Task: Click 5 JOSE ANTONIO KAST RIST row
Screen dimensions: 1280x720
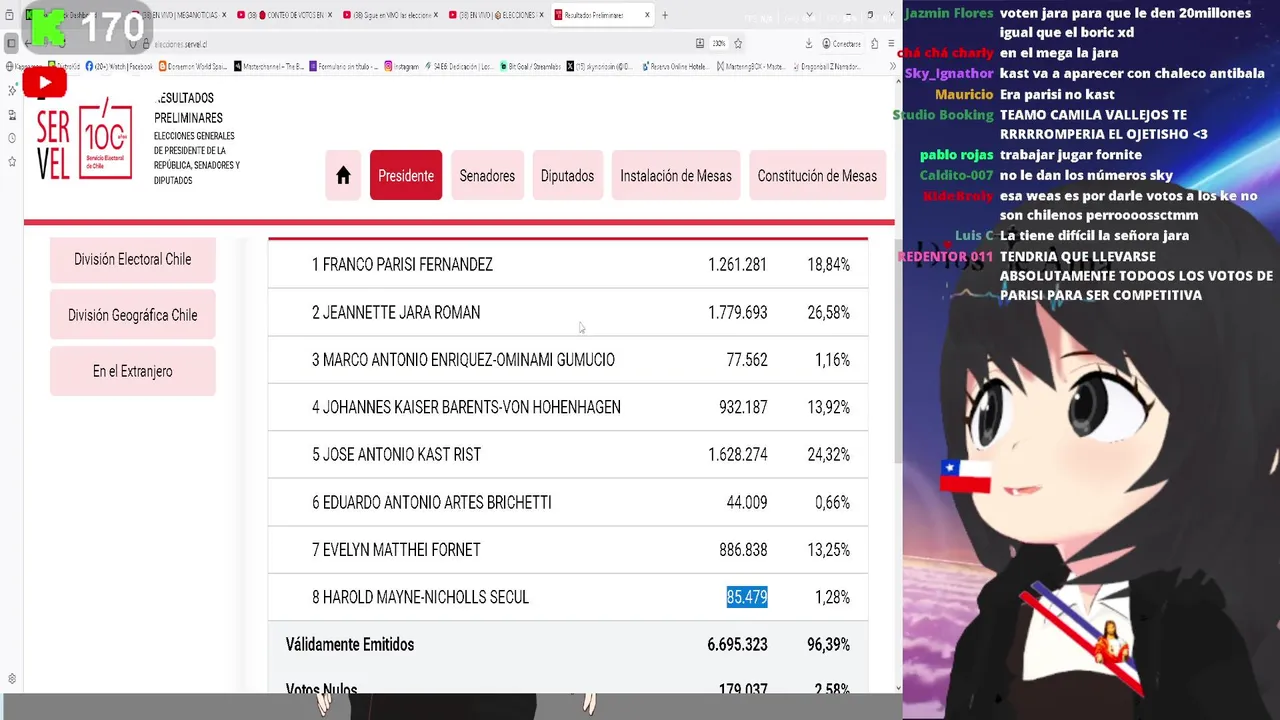Action: tap(568, 455)
